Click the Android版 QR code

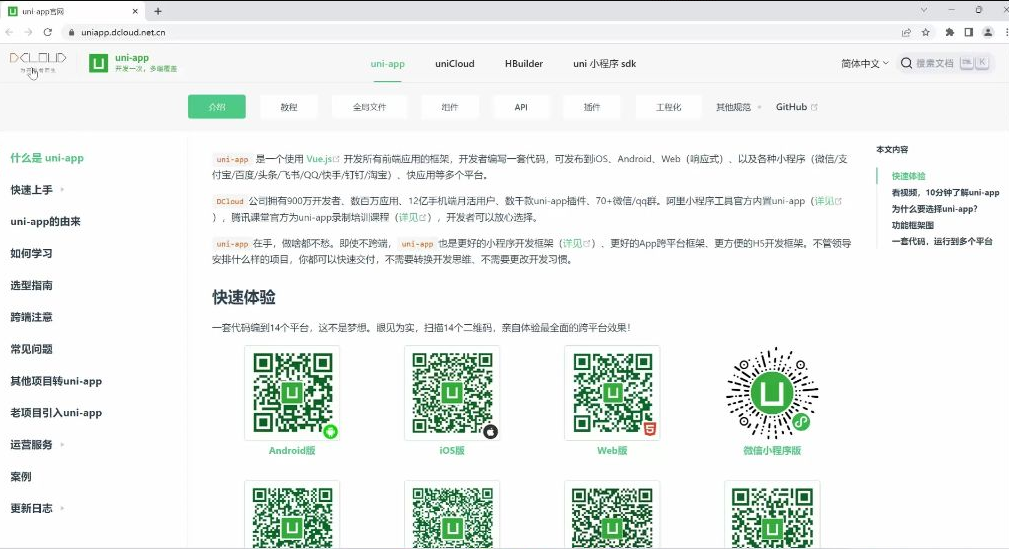click(292, 393)
